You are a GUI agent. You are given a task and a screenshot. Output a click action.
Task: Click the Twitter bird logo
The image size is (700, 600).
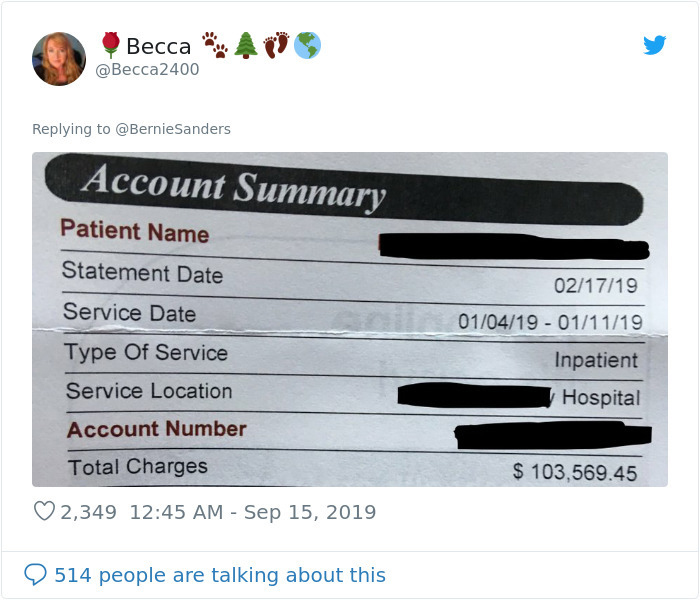click(x=654, y=45)
